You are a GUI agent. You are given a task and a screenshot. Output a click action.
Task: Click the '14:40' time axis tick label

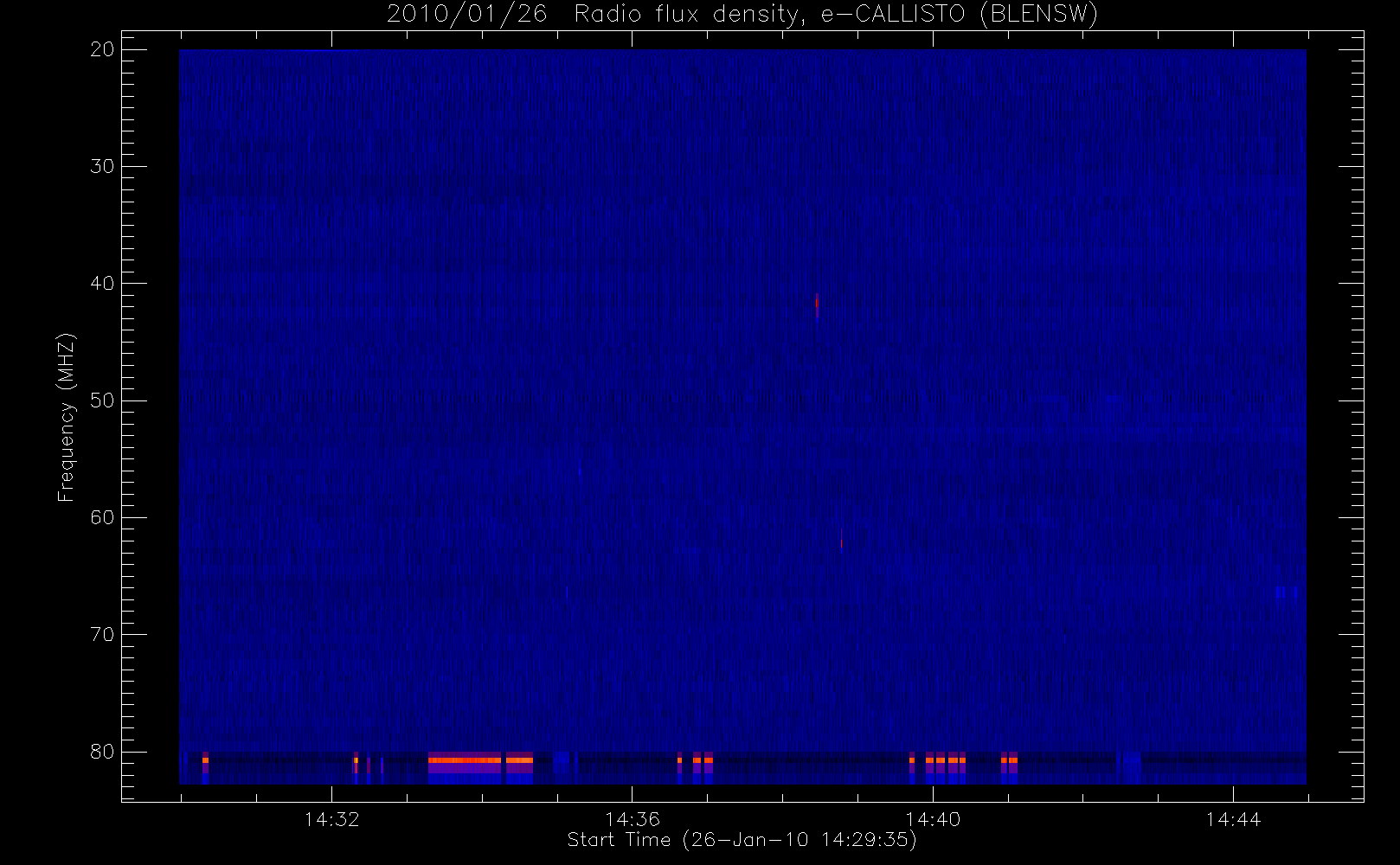tap(933, 819)
